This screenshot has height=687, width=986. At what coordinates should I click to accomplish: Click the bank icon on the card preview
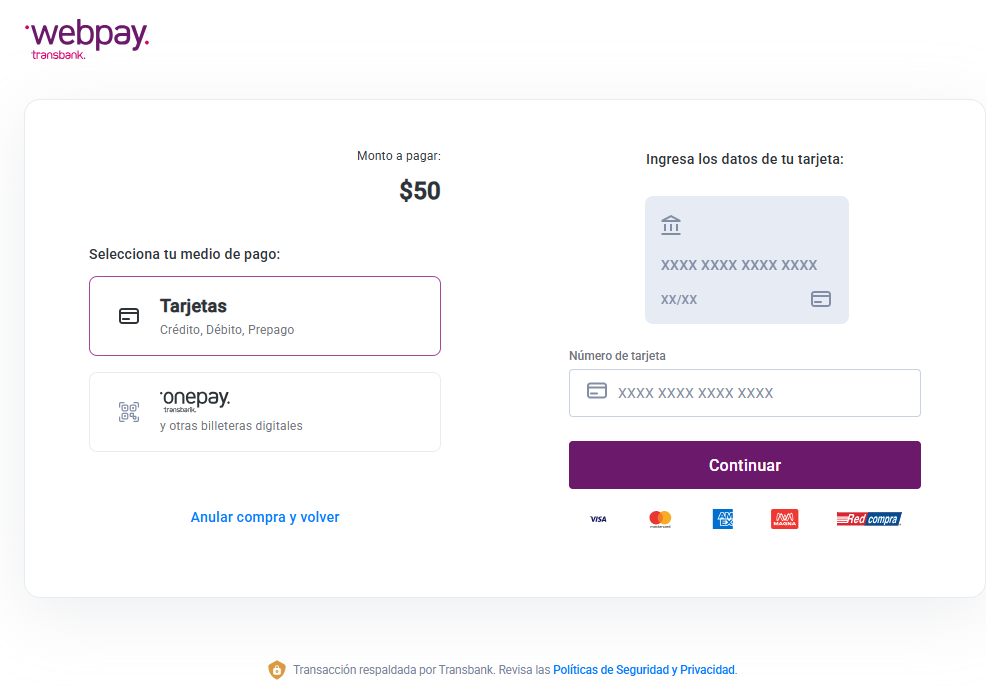(x=670, y=225)
